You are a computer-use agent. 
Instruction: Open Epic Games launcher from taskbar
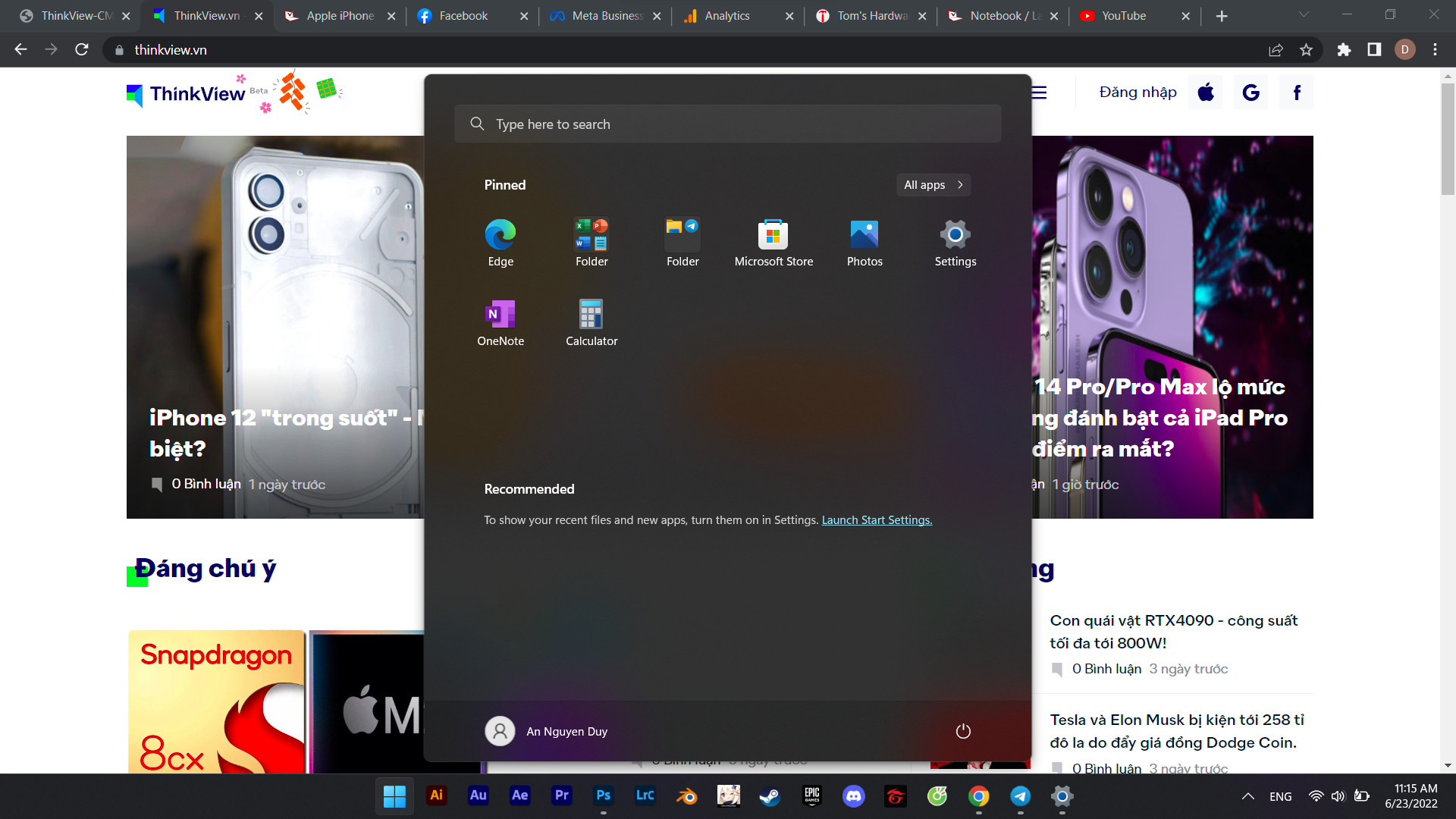point(811,796)
